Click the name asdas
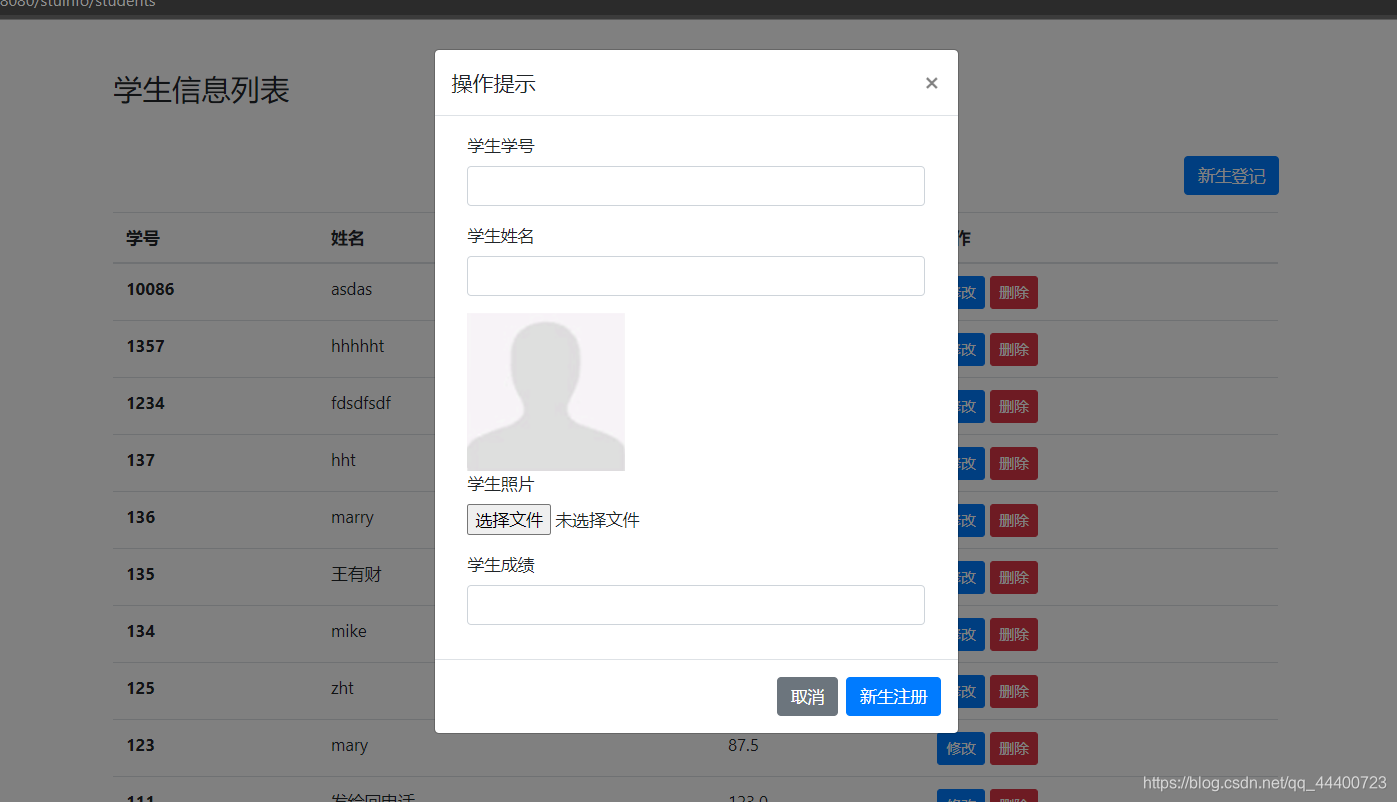Image resolution: width=1397 pixels, height=802 pixels. coord(351,289)
